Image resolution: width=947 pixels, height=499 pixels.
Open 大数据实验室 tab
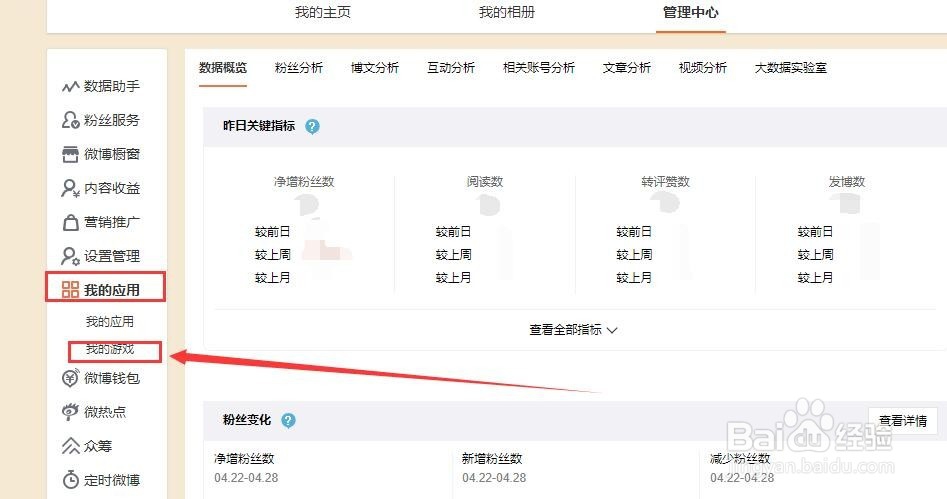click(x=791, y=68)
